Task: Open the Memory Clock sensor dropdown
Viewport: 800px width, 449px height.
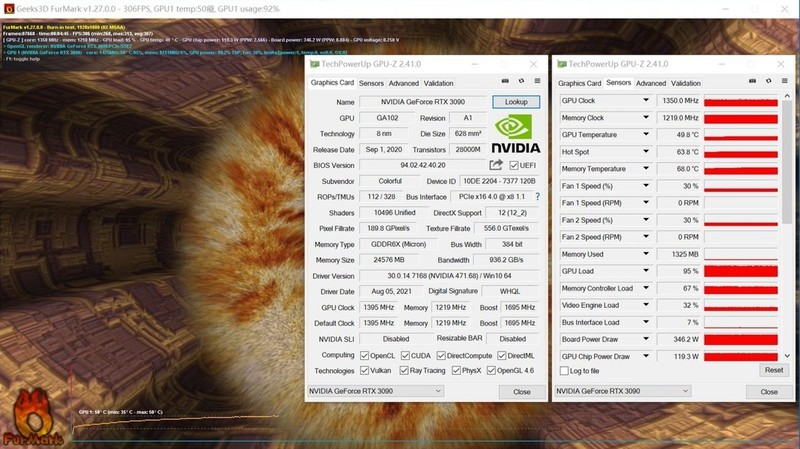Action: [646, 117]
